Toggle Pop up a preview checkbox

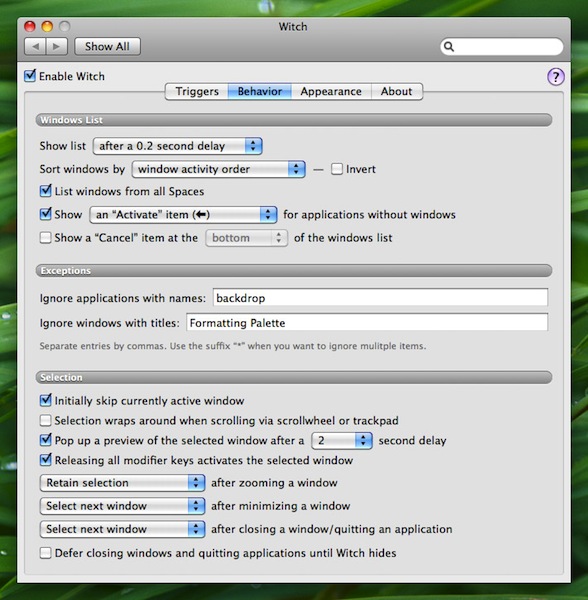[46, 440]
